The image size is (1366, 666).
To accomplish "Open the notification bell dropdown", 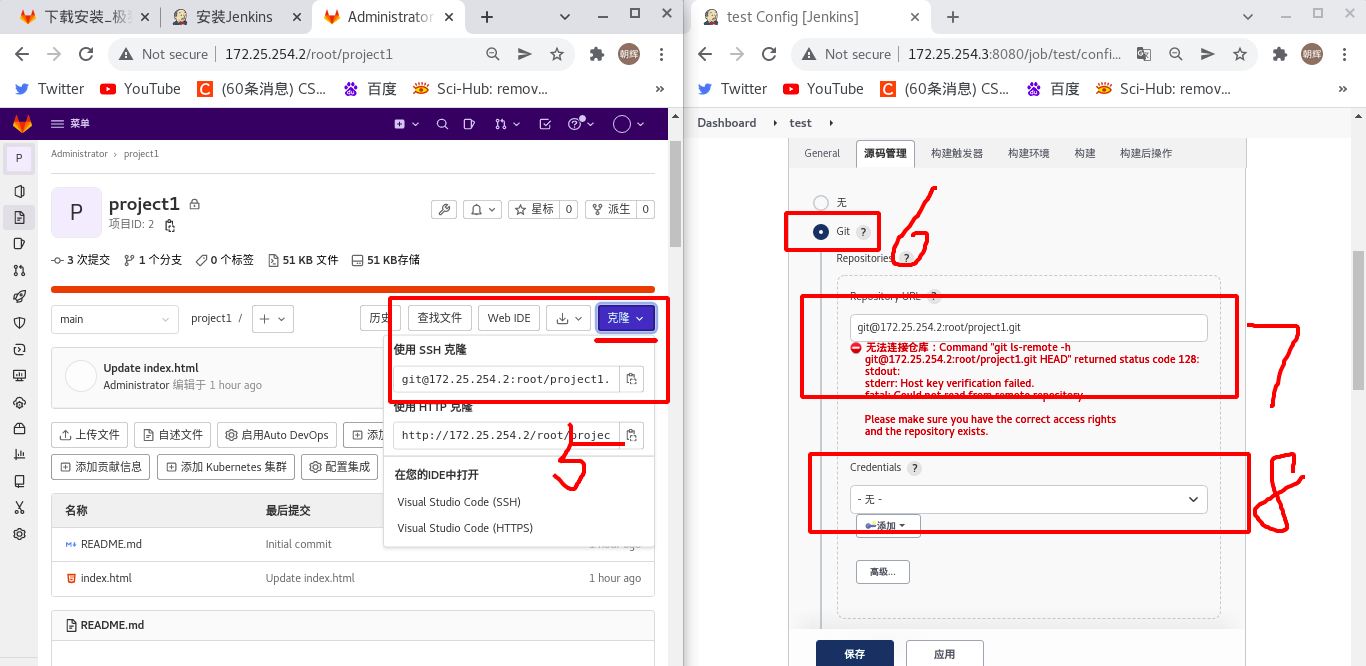I will pos(484,209).
